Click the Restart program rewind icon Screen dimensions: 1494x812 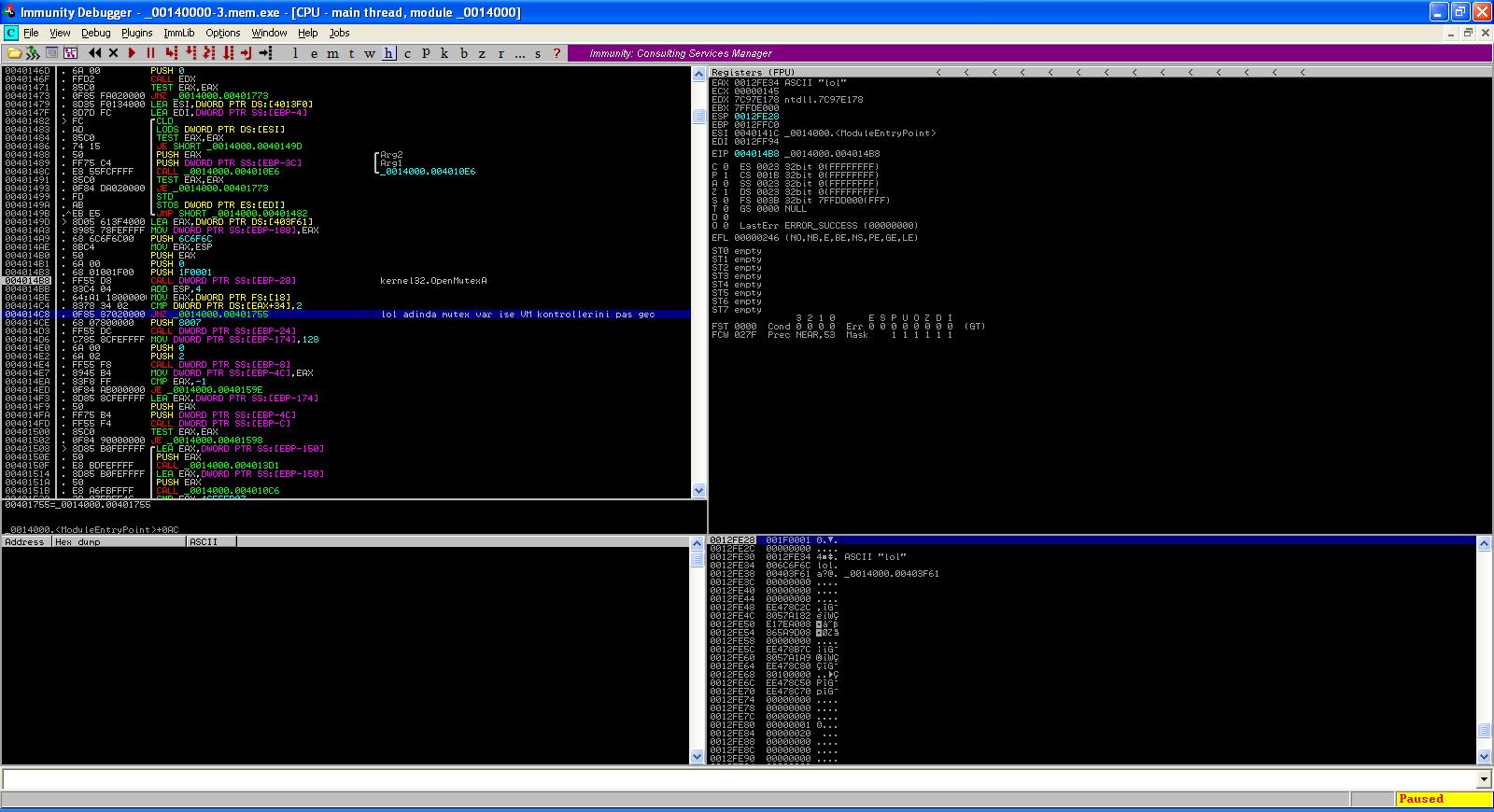[94, 53]
